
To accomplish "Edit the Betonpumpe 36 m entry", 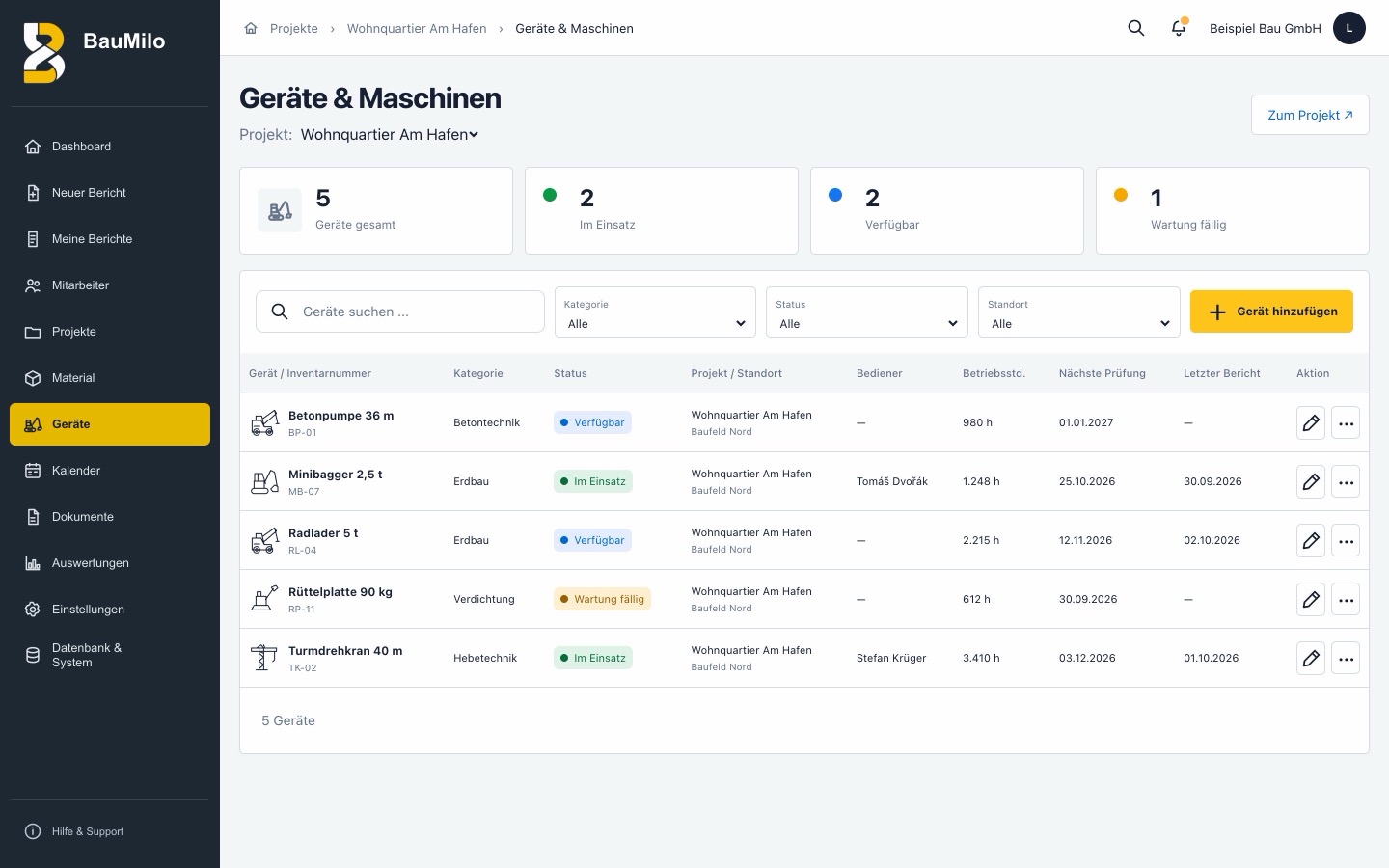I will [1311, 422].
